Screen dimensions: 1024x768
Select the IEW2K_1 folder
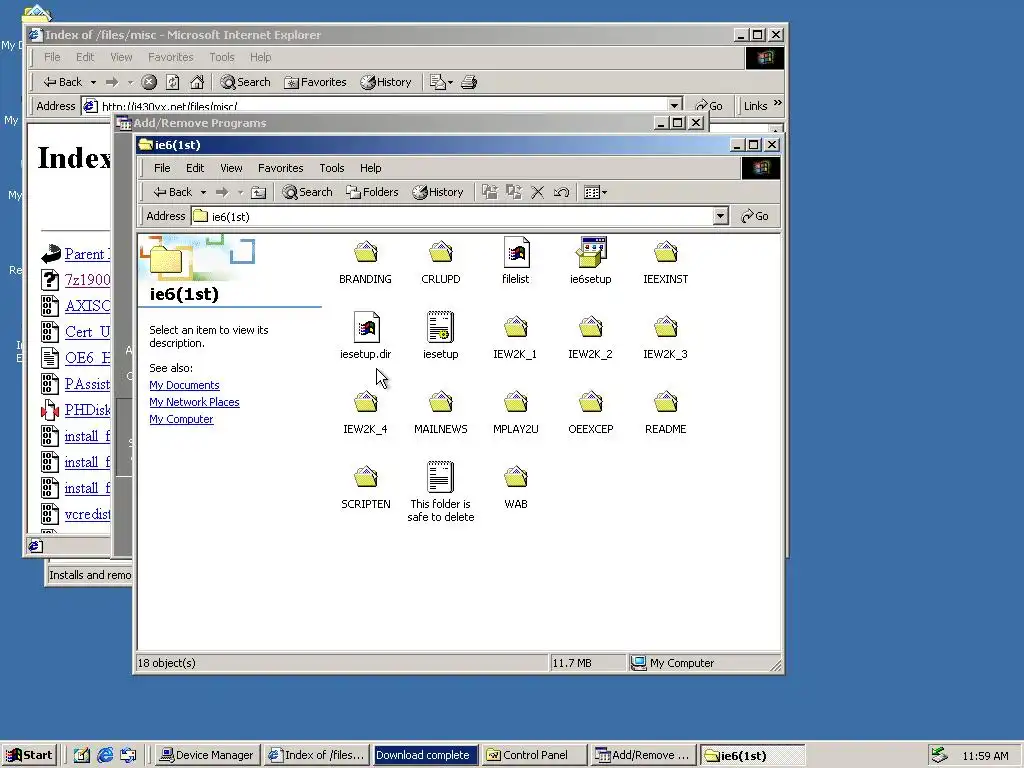pos(515,336)
